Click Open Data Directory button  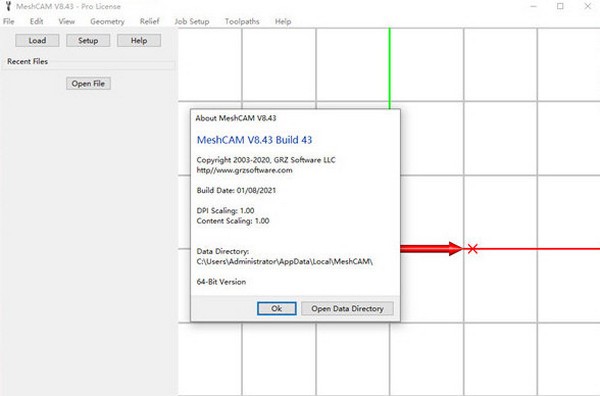pos(347,308)
